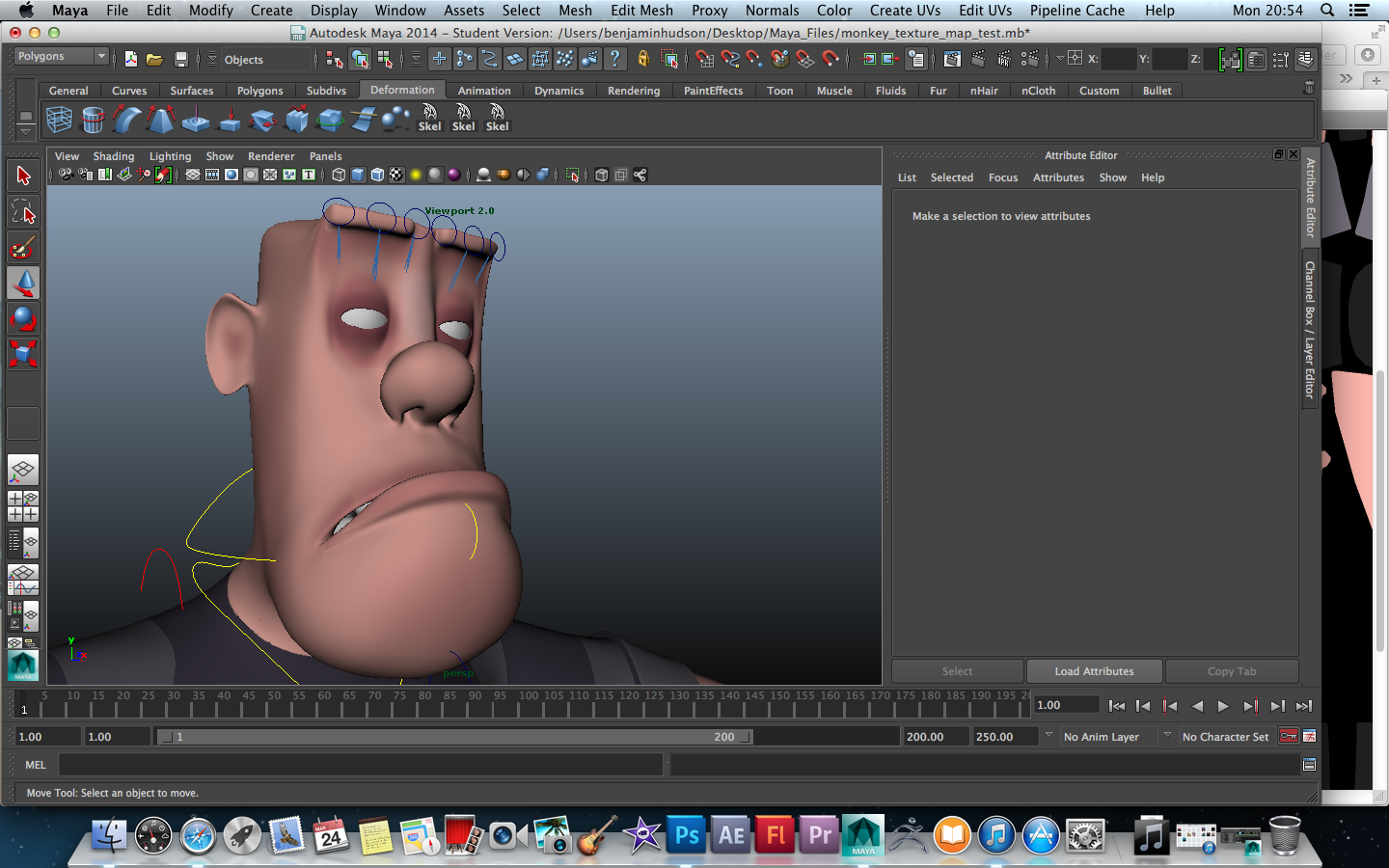Click into the MEL command input field
This screenshot has width=1389, height=868.
click(x=360, y=765)
